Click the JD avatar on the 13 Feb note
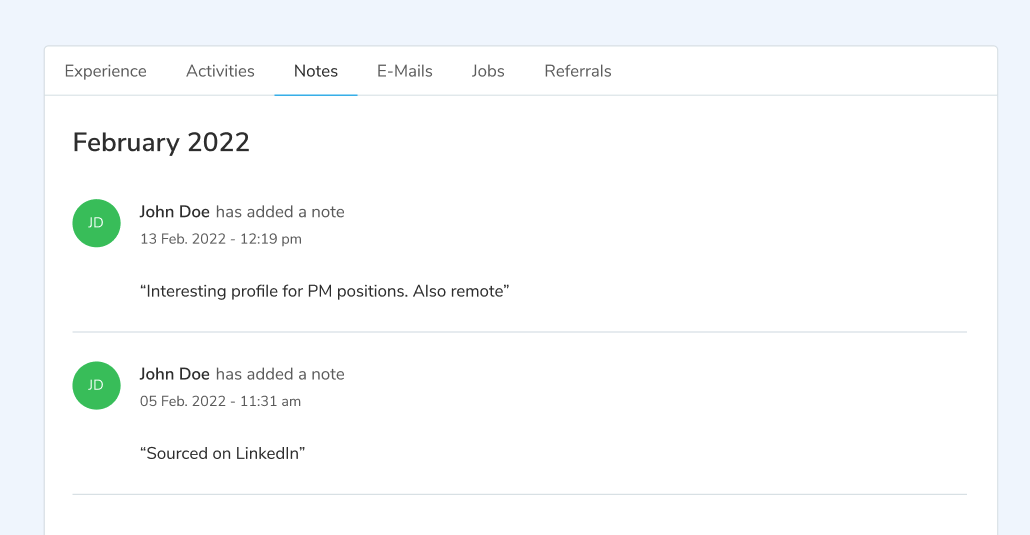Viewport: 1030px width, 535px height. click(x=96, y=223)
